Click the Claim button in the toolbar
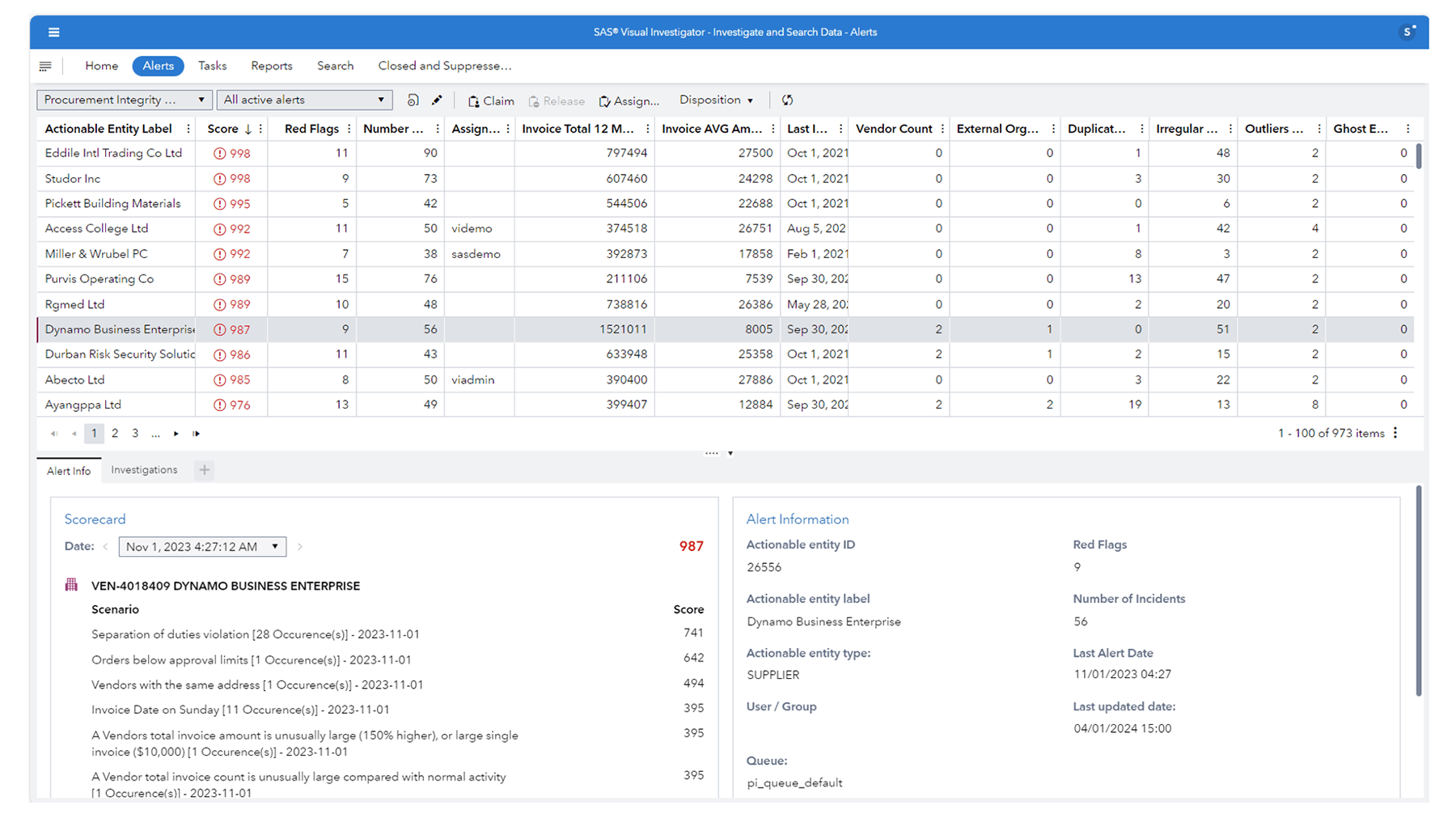Screen dimensions: 1456x814 click(x=490, y=100)
